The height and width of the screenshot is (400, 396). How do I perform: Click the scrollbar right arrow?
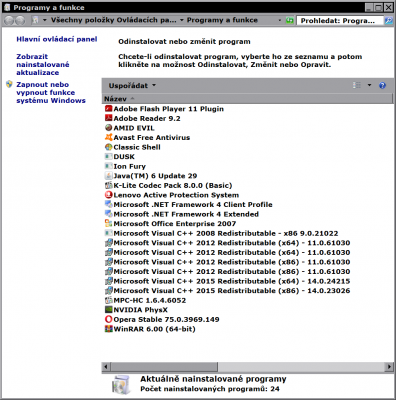[389, 367]
